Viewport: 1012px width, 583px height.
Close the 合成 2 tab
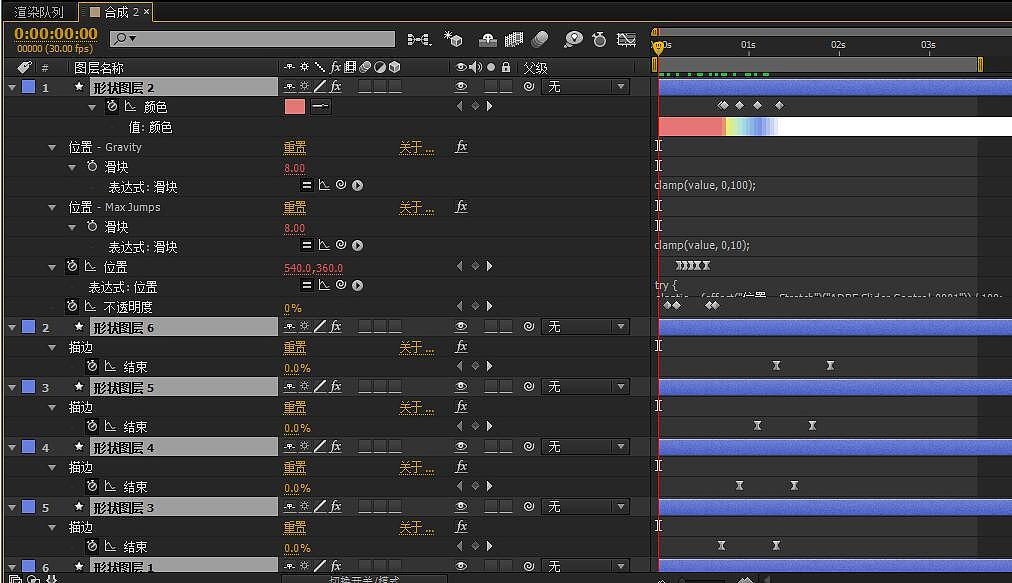(147, 12)
